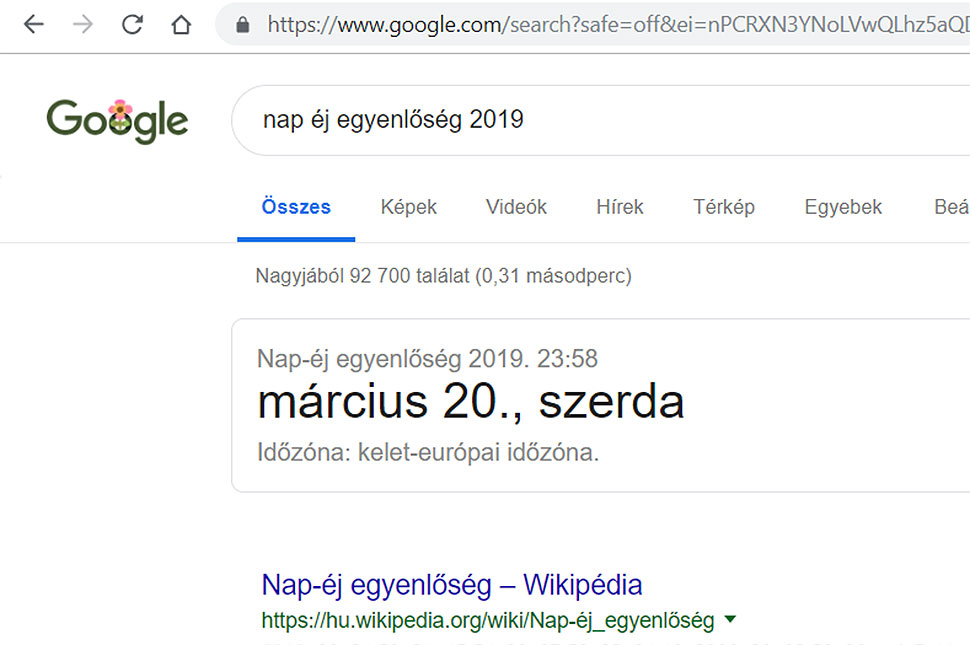Screen dimensions: 970x645
Task: Open the browser home page
Action: [x=181, y=25]
